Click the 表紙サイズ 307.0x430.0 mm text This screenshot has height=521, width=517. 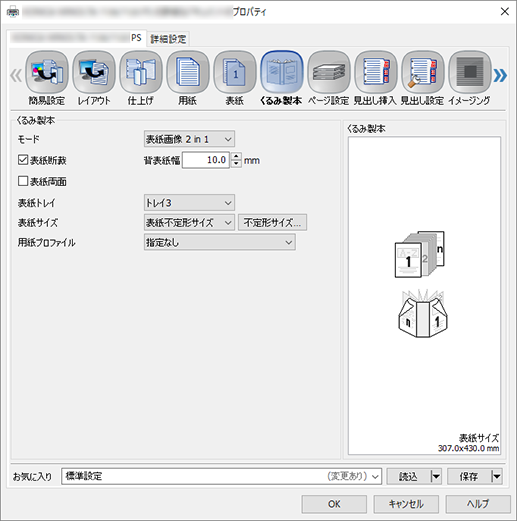[469, 443]
